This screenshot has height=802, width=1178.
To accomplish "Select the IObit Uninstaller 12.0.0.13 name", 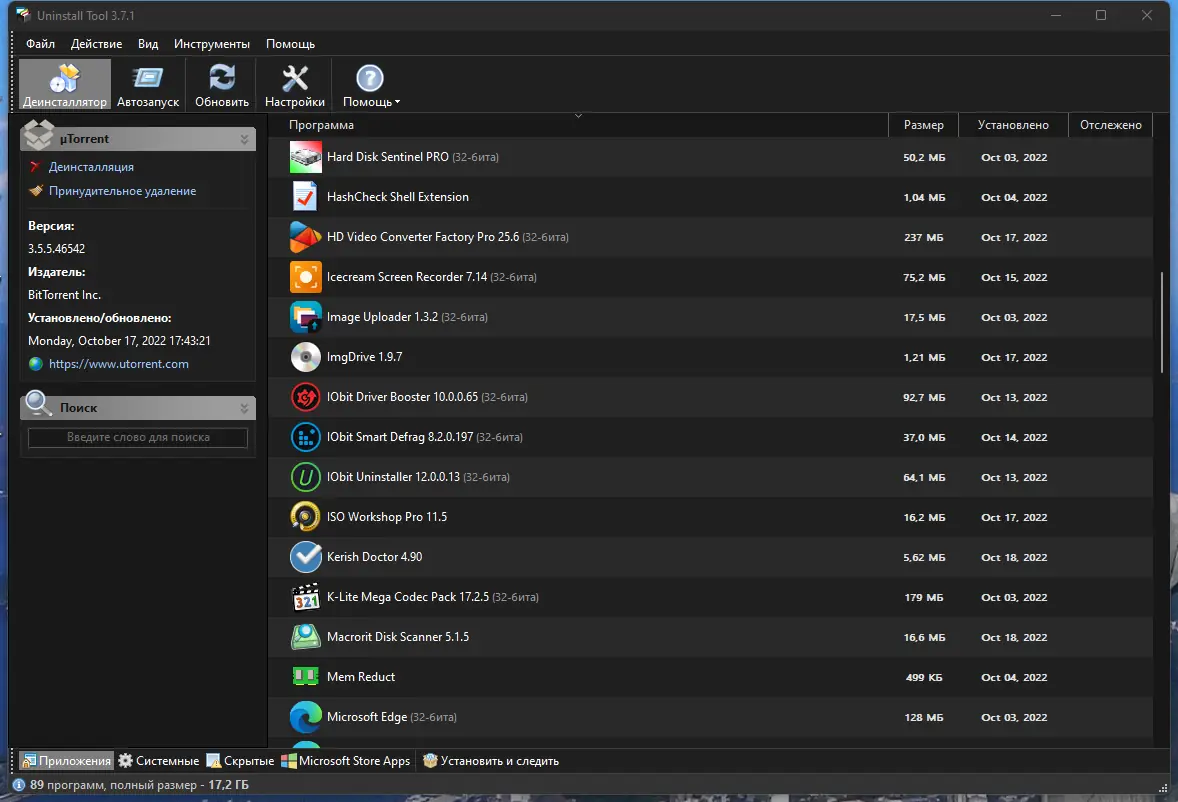I will [418, 477].
